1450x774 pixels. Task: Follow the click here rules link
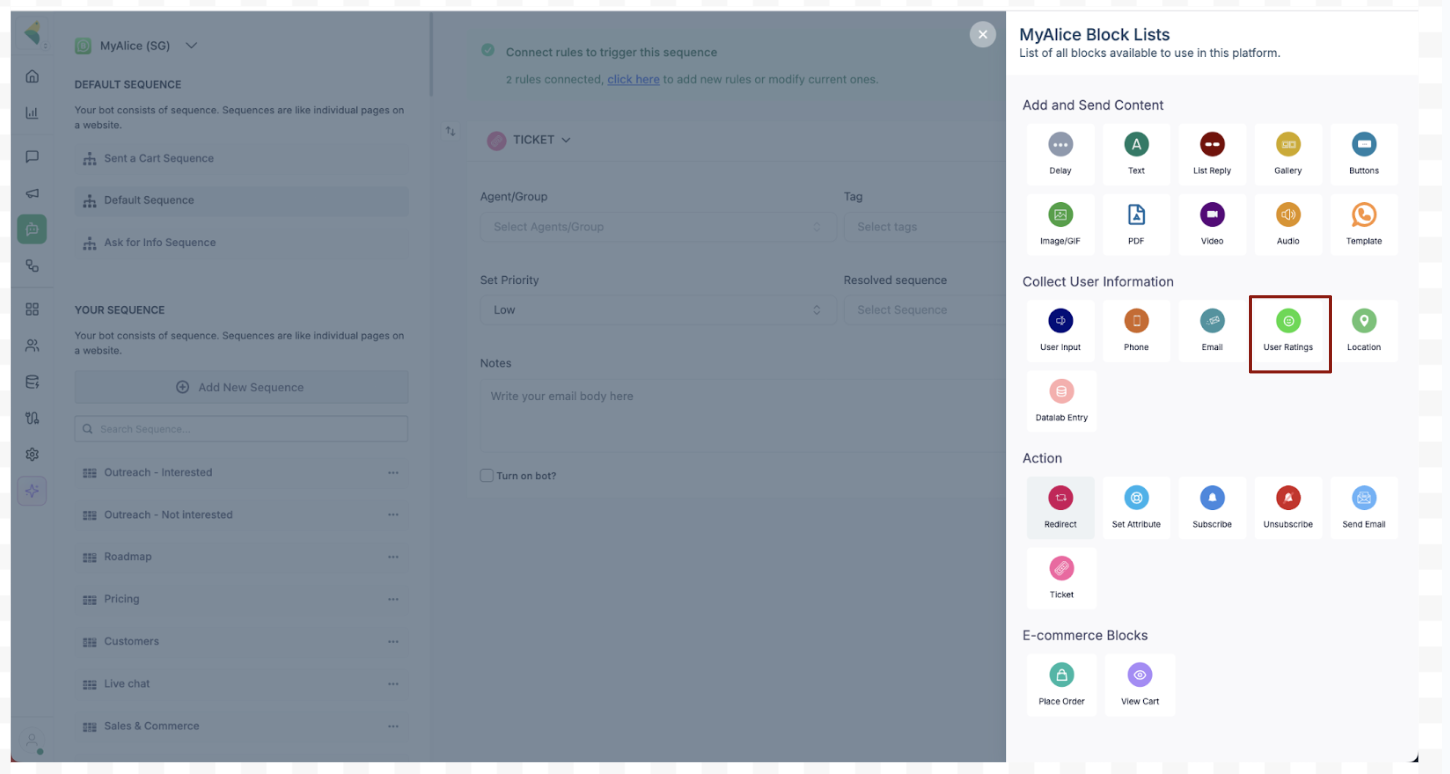click(x=633, y=79)
